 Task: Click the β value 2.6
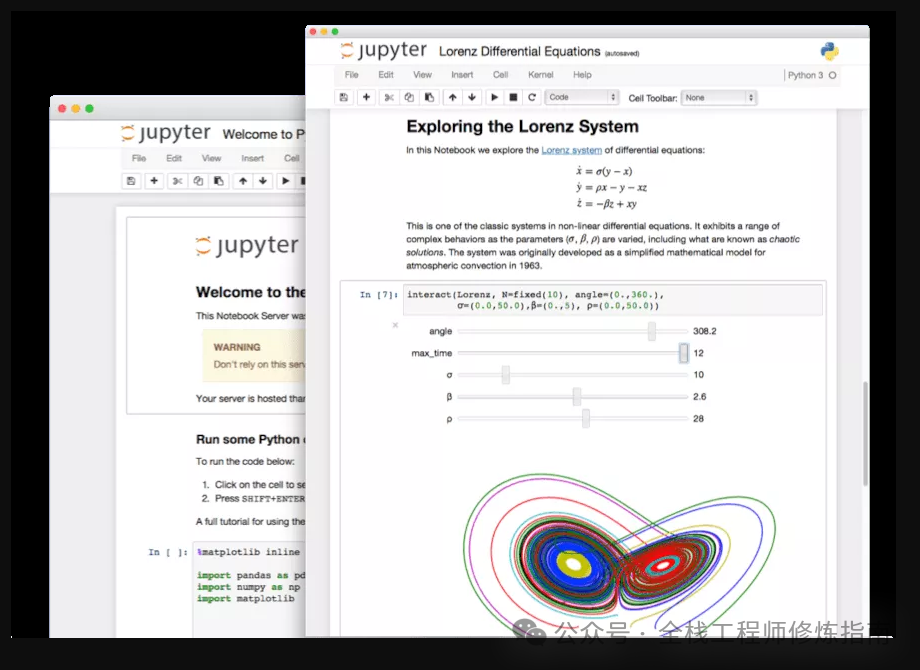699,397
